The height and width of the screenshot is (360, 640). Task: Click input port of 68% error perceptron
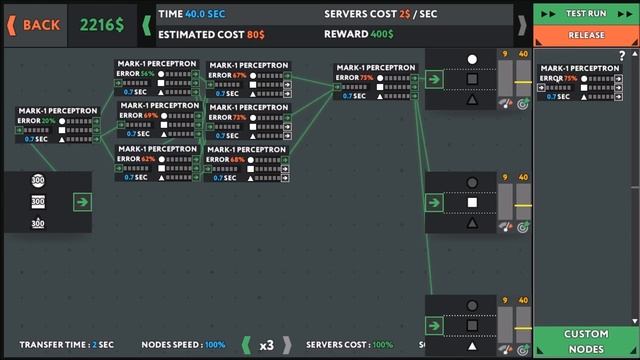(x=208, y=169)
